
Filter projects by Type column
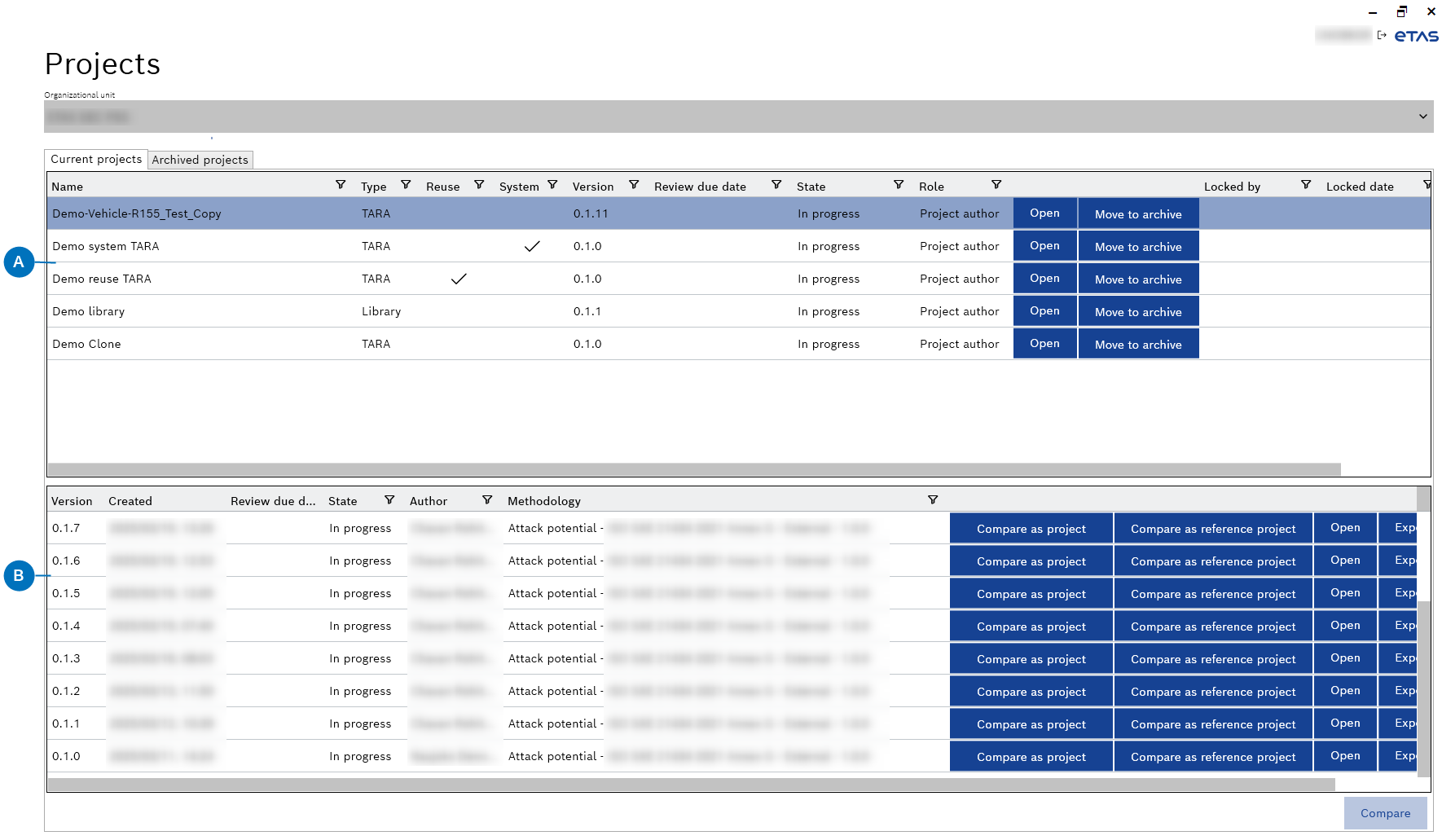point(406,185)
